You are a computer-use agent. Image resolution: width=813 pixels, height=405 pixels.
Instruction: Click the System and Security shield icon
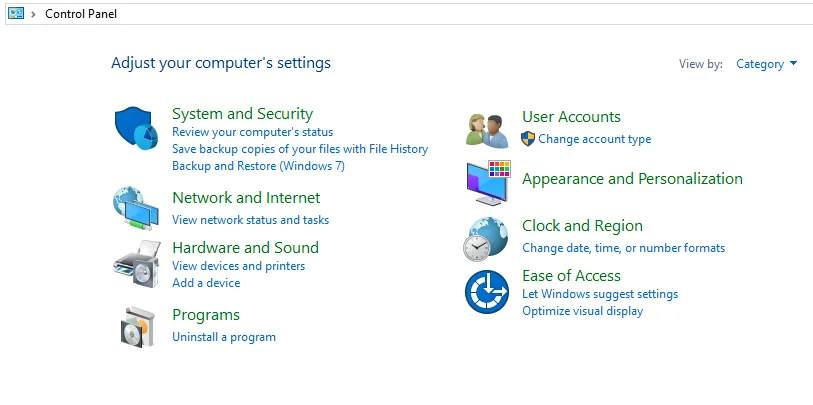click(136, 128)
